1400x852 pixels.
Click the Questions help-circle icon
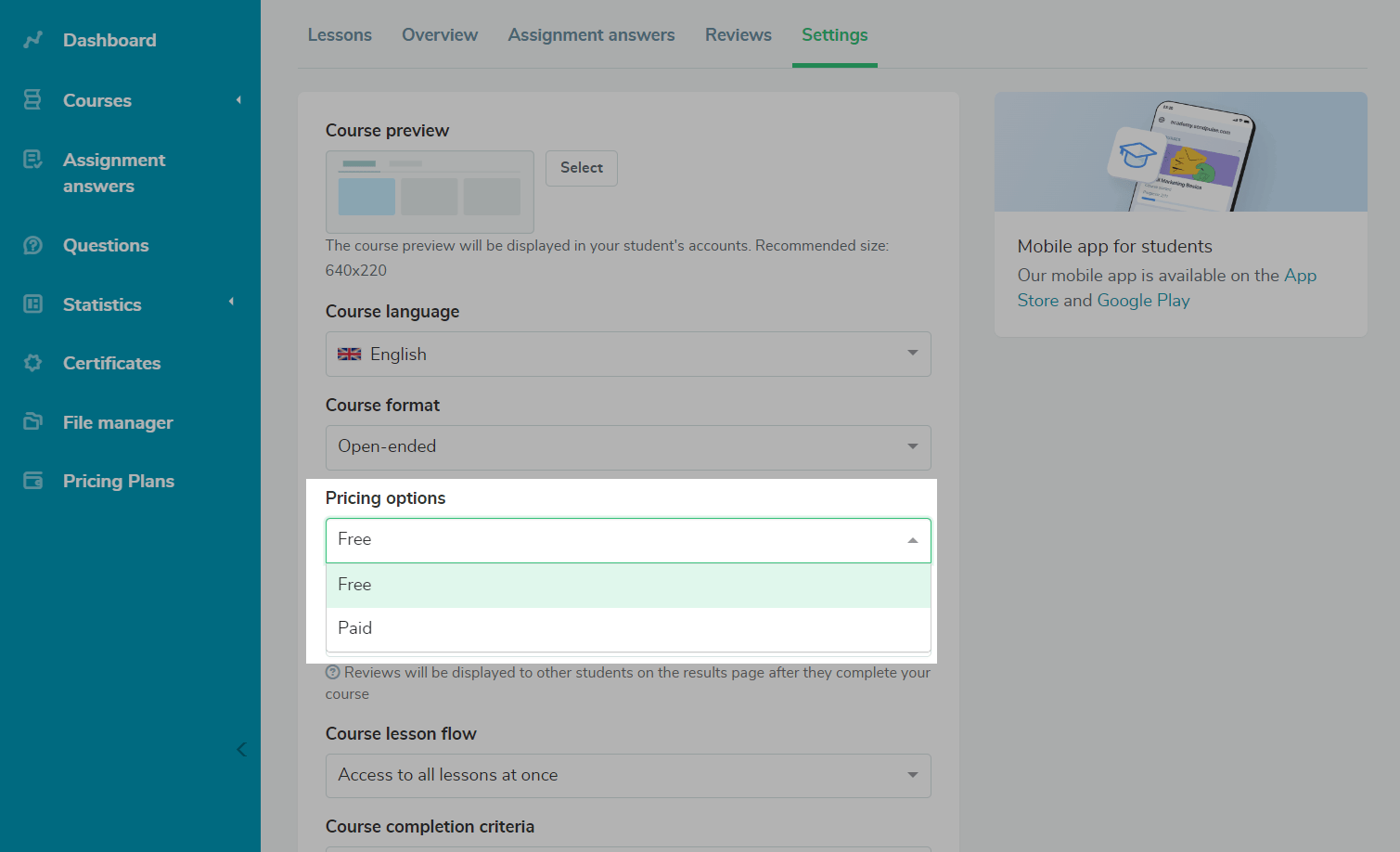pos(32,245)
